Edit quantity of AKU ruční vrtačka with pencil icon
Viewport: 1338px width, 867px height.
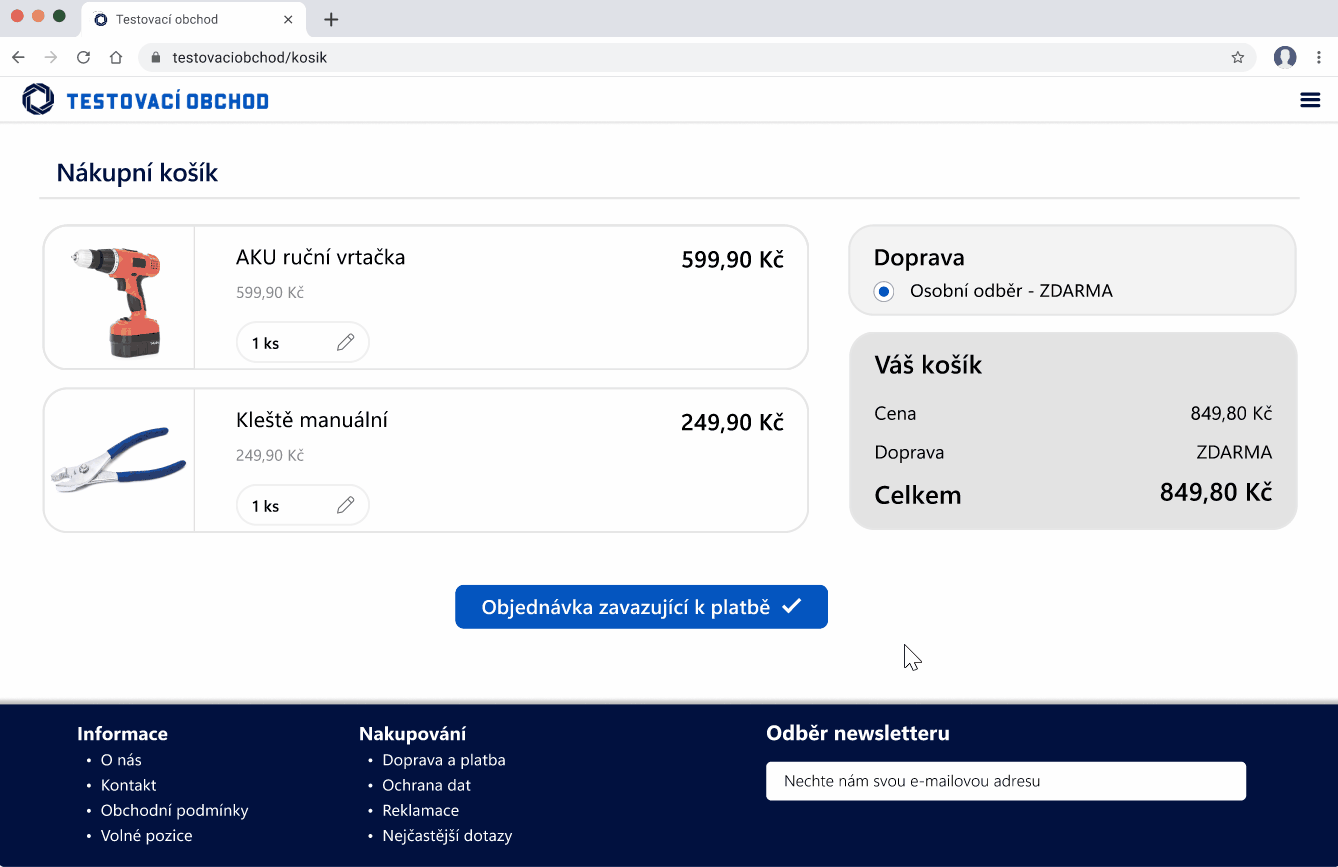(345, 341)
